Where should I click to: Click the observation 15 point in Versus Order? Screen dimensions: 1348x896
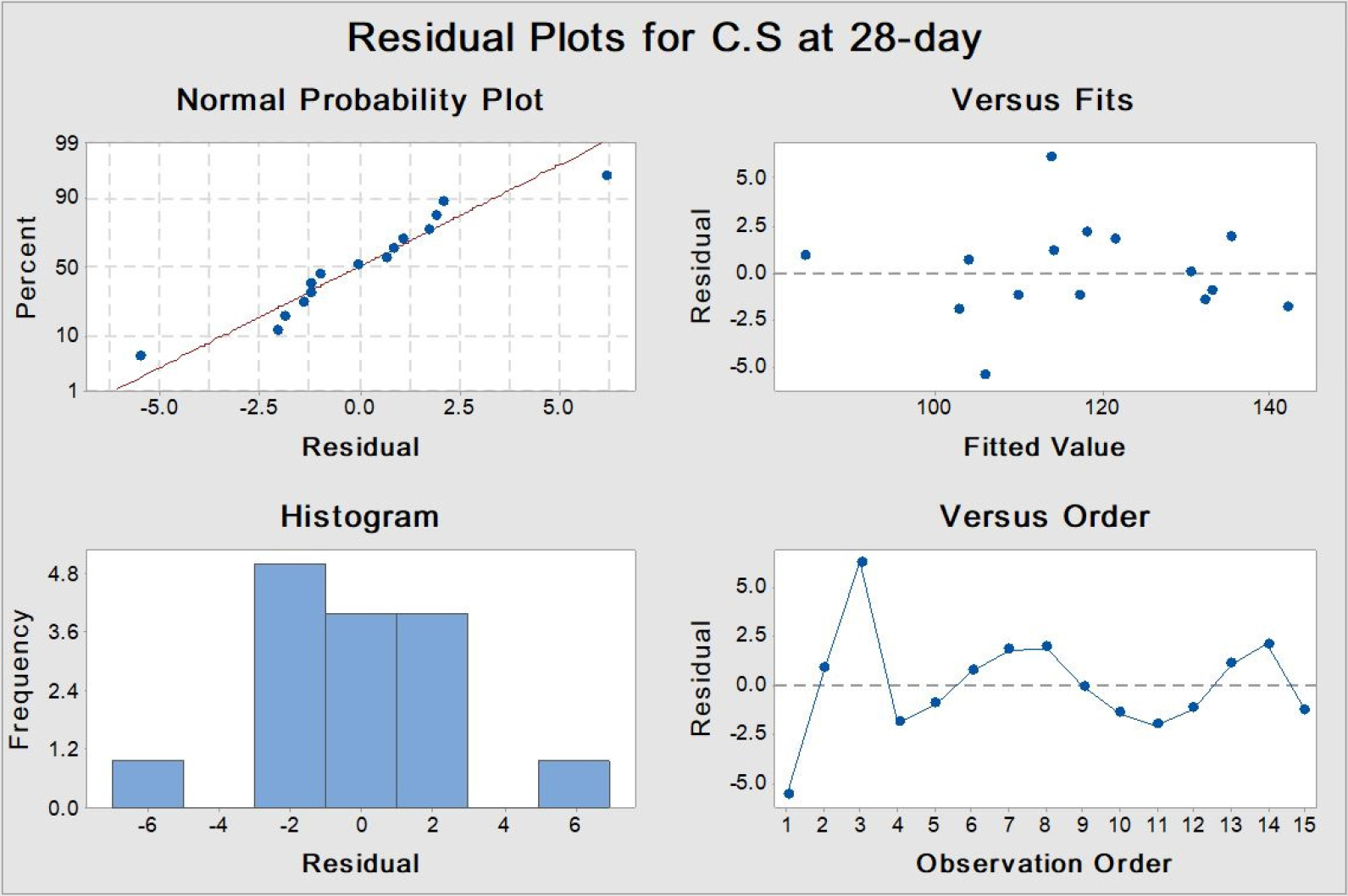pyautogui.click(x=1305, y=710)
